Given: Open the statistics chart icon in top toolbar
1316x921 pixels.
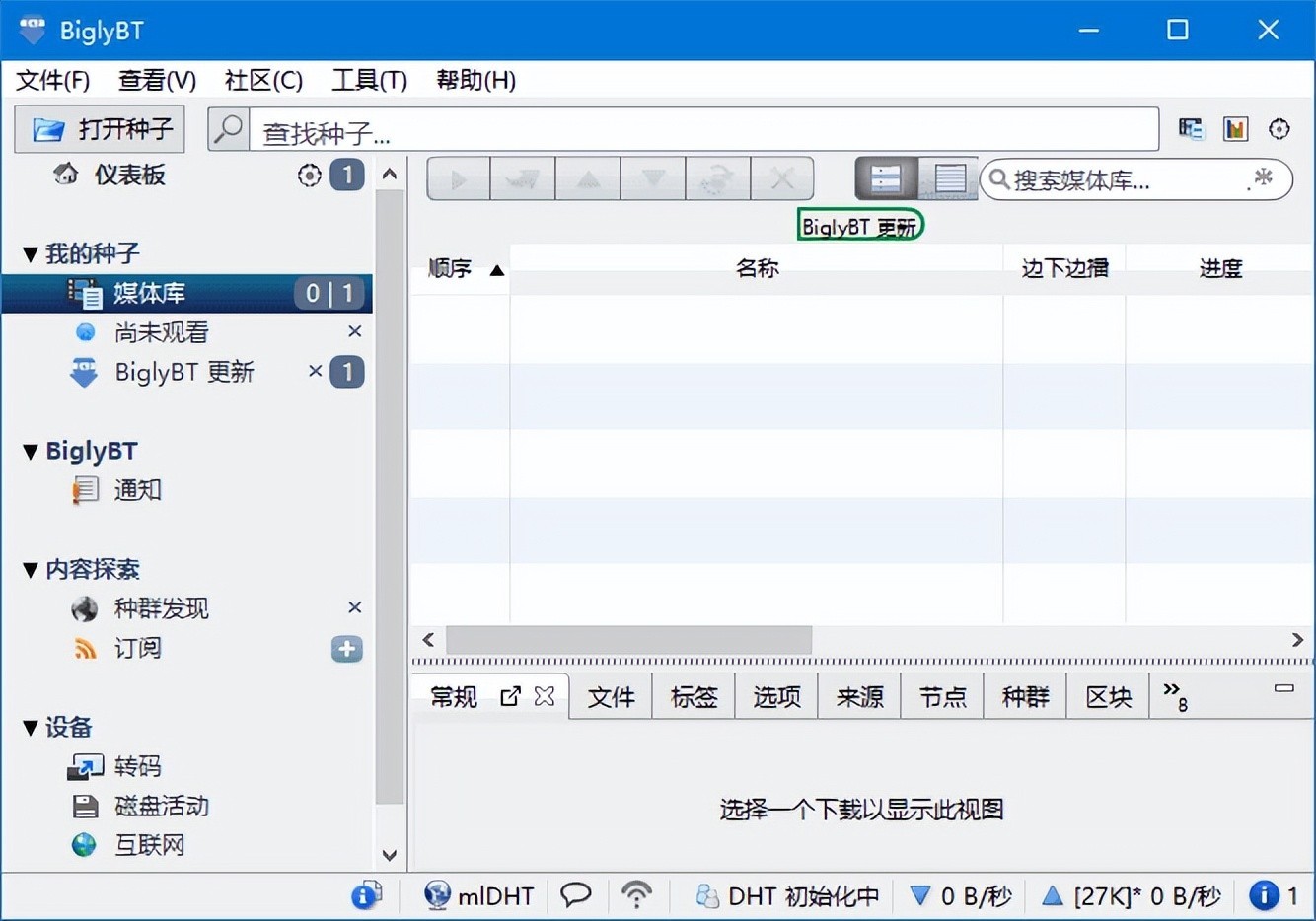Looking at the screenshot, I should click(x=1235, y=129).
